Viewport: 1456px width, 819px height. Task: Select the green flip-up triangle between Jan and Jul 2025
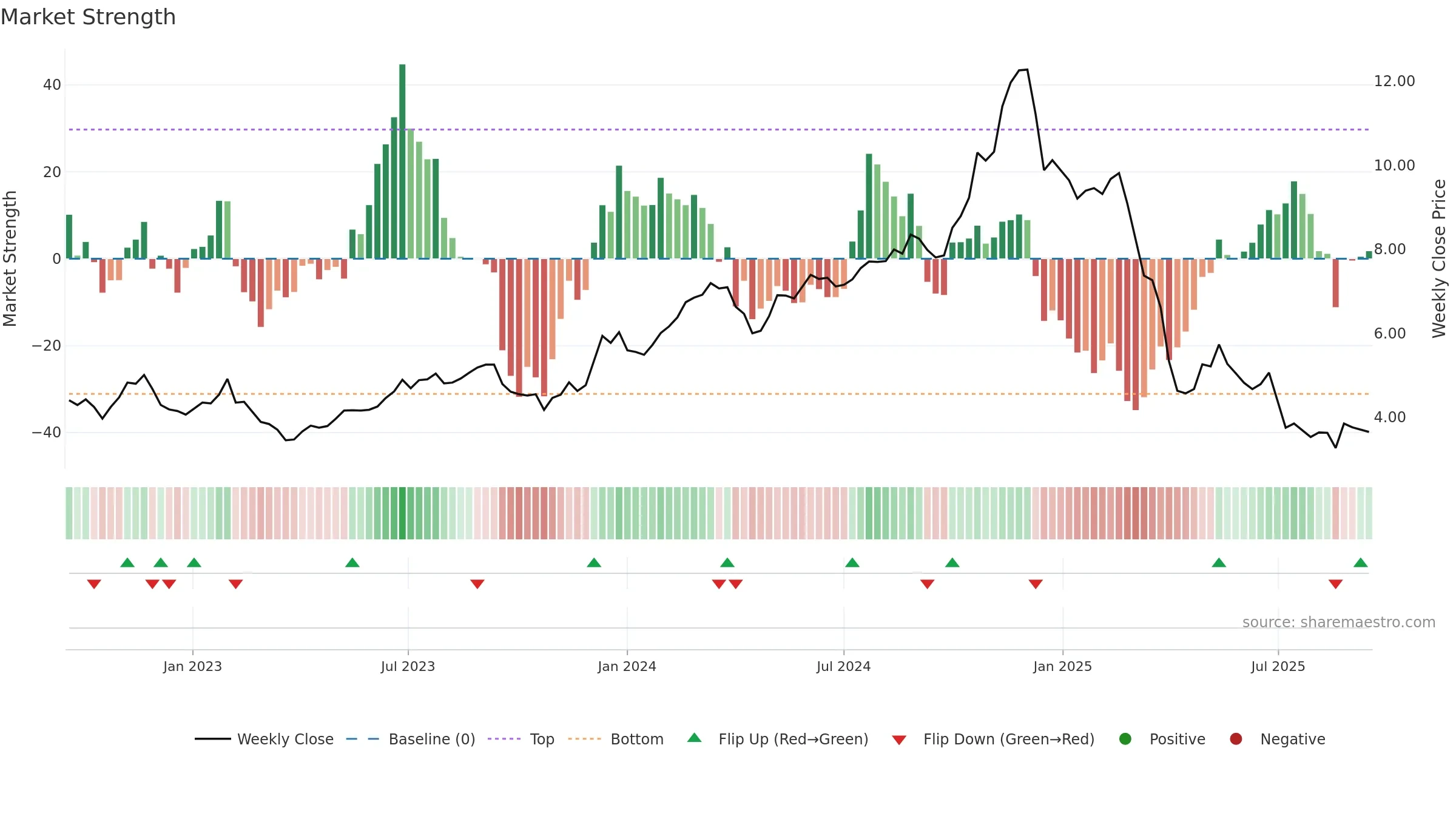coord(1219,562)
